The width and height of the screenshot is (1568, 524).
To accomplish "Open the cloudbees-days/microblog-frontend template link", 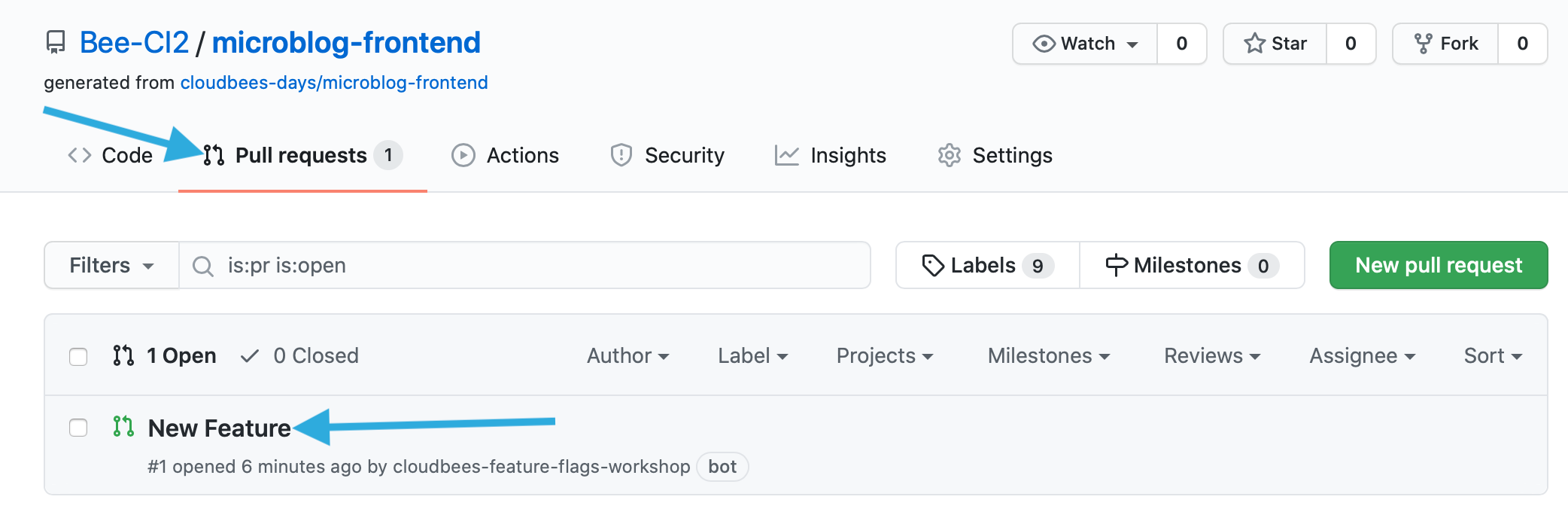I will click(334, 83).
